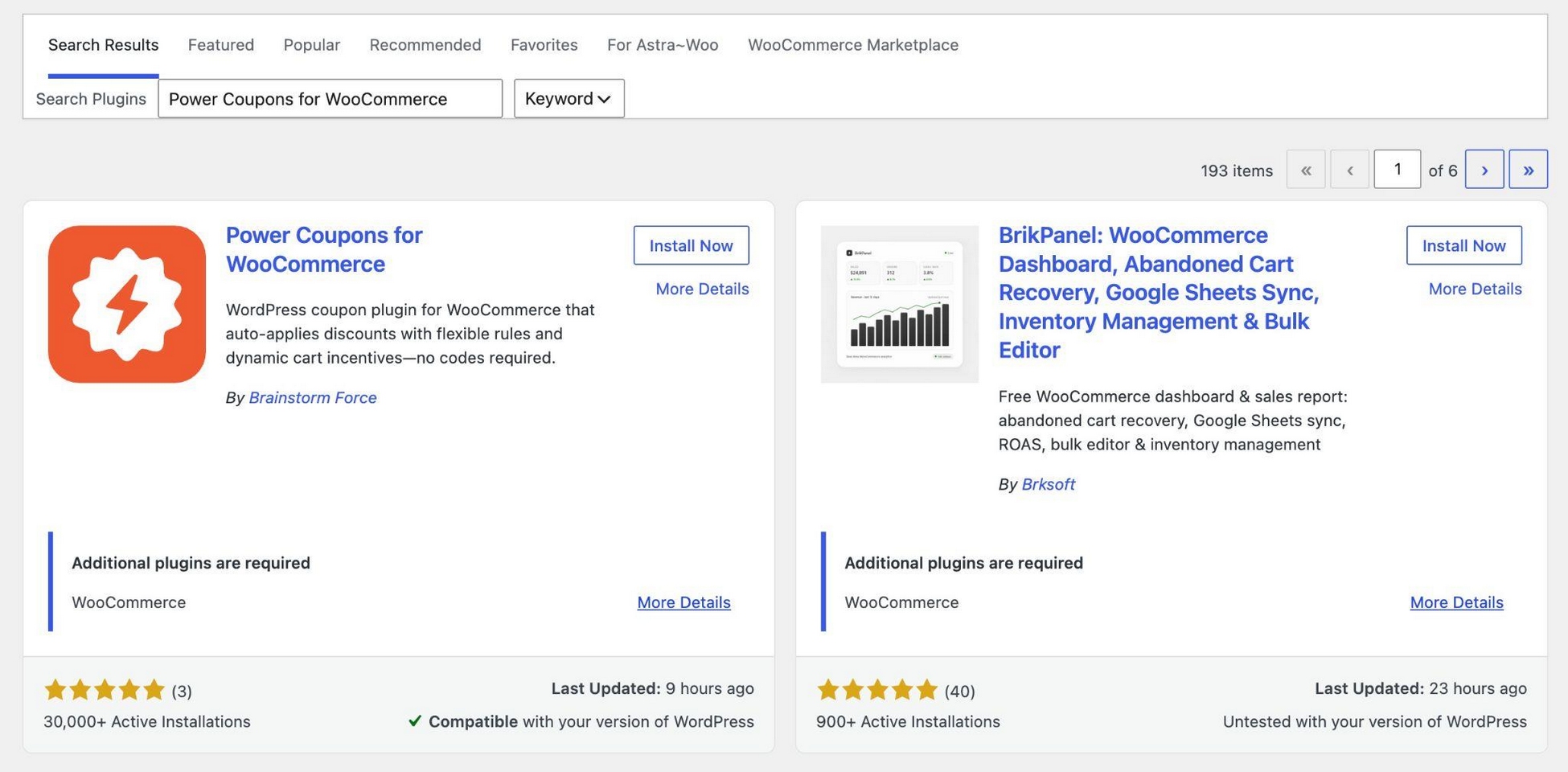1568x772 pixels.
Task: Click the green compatibility checkmark
Action: click(x=415, y=721)
